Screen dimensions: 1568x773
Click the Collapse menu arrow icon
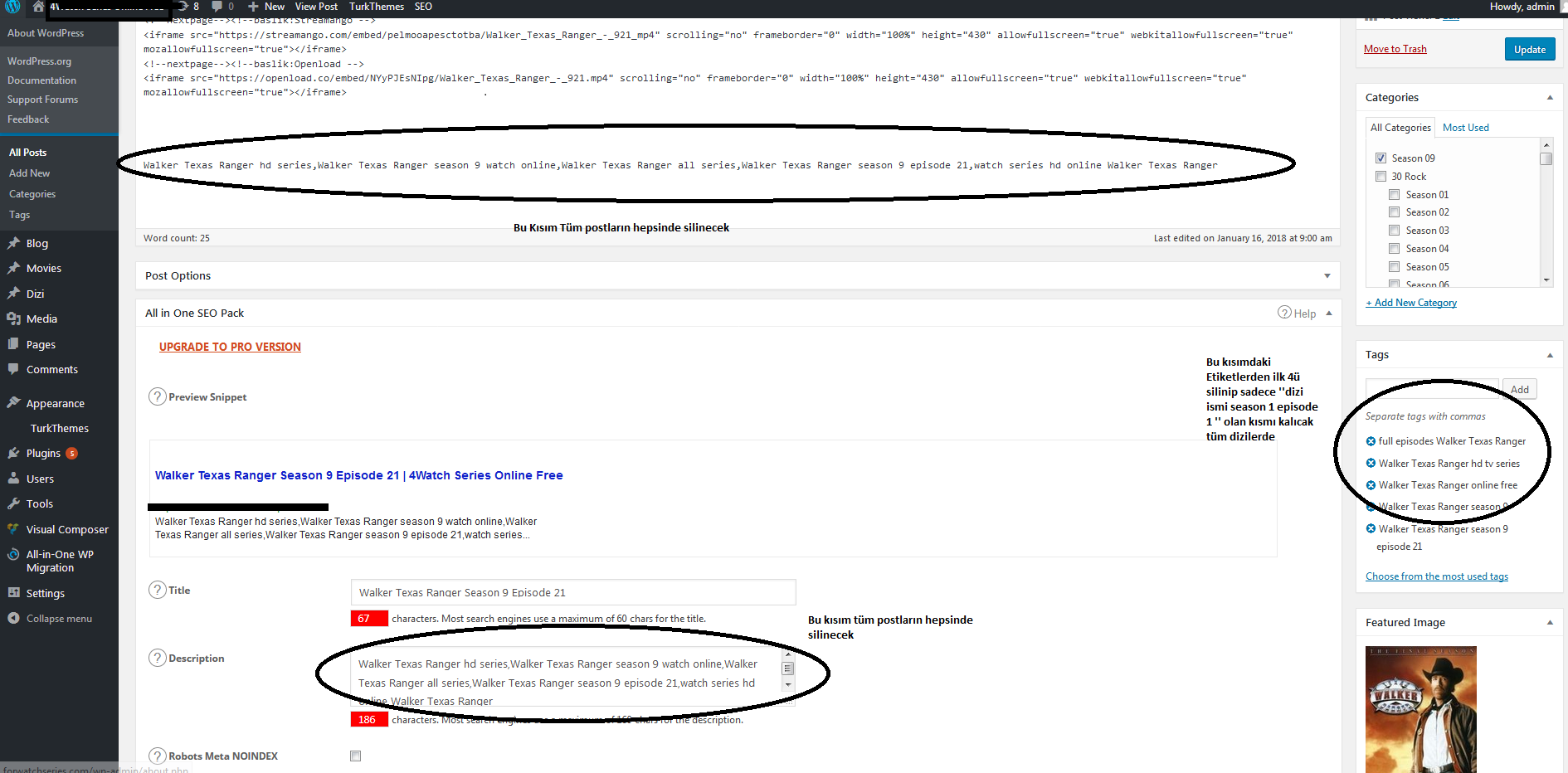pyautogui.click(x=13, y=618)
